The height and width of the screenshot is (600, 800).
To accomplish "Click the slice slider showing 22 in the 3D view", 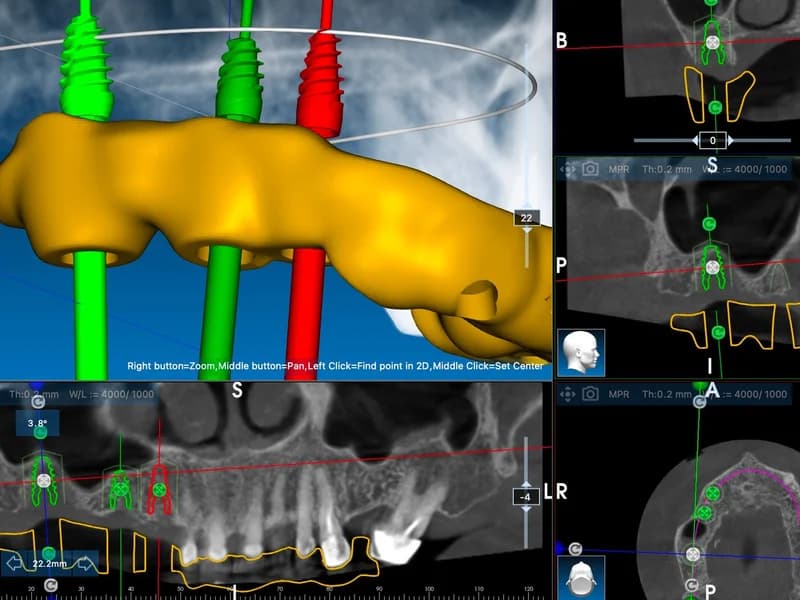I will pyautogui.click(x=527, y=218).
